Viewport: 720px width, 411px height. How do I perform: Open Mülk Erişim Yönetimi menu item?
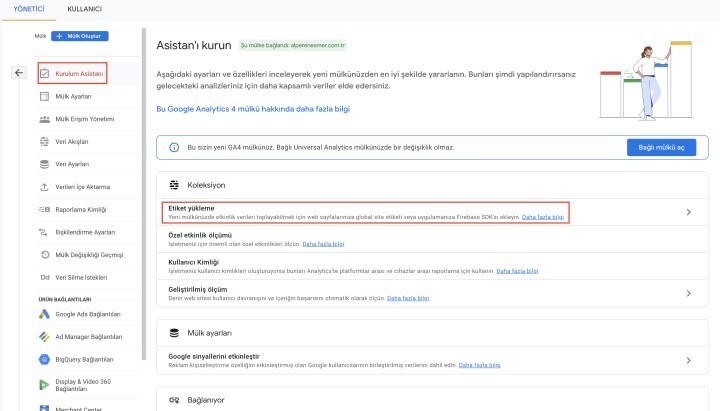87,119
